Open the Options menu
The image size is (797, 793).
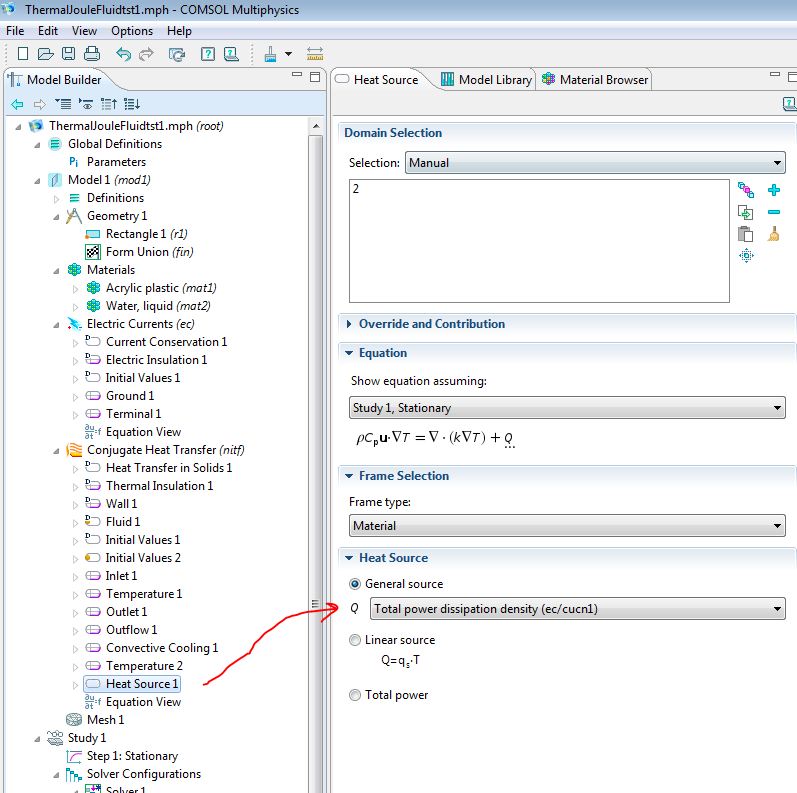(132, 31)
